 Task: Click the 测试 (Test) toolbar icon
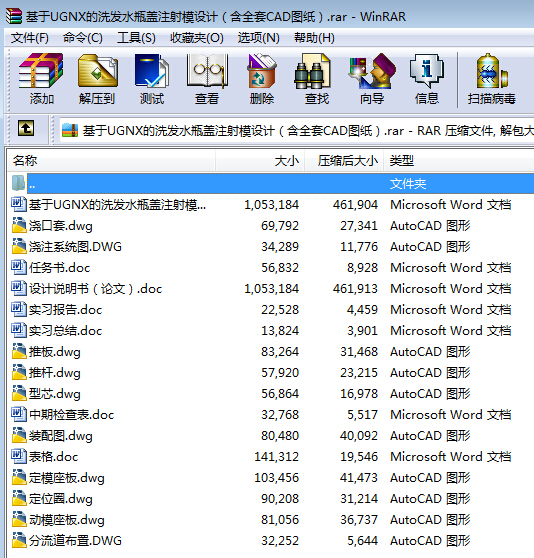[152, 70]
